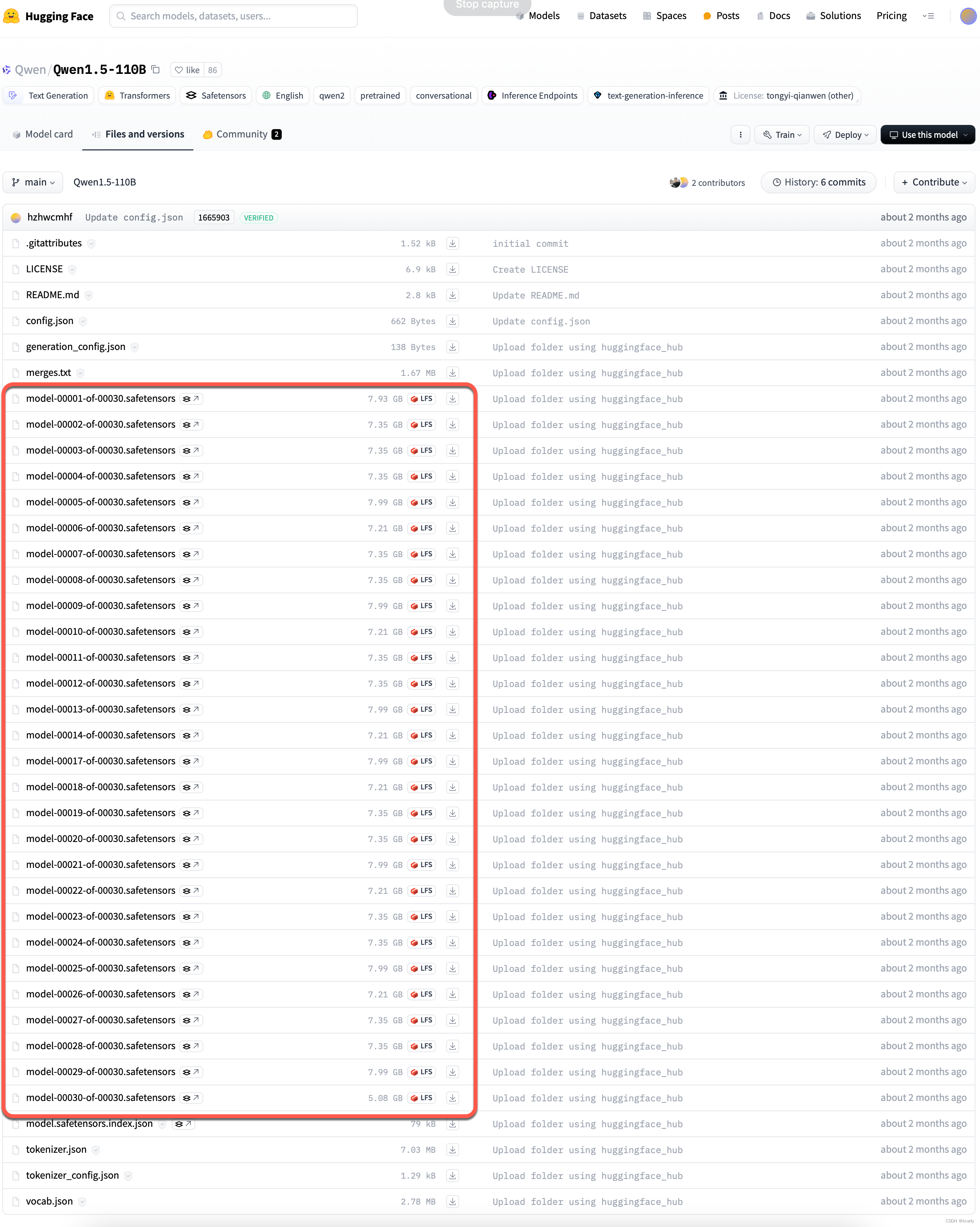980x1227 pixels.
Task: Download model-00005-of-00030.safetensors
Action: pos(452,503)
